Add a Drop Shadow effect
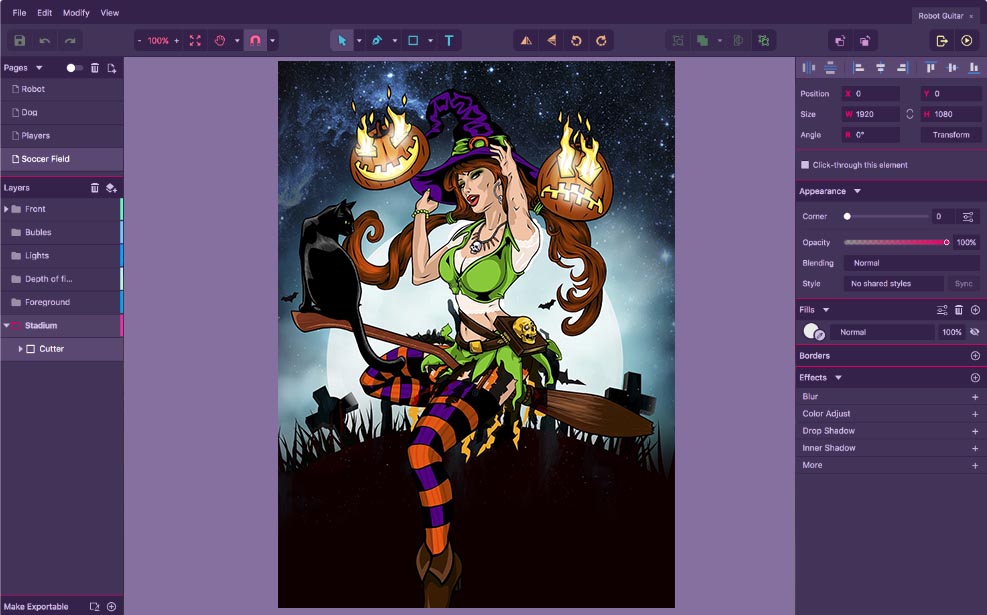Screen dimensions: 987x615 pos(975,431)
